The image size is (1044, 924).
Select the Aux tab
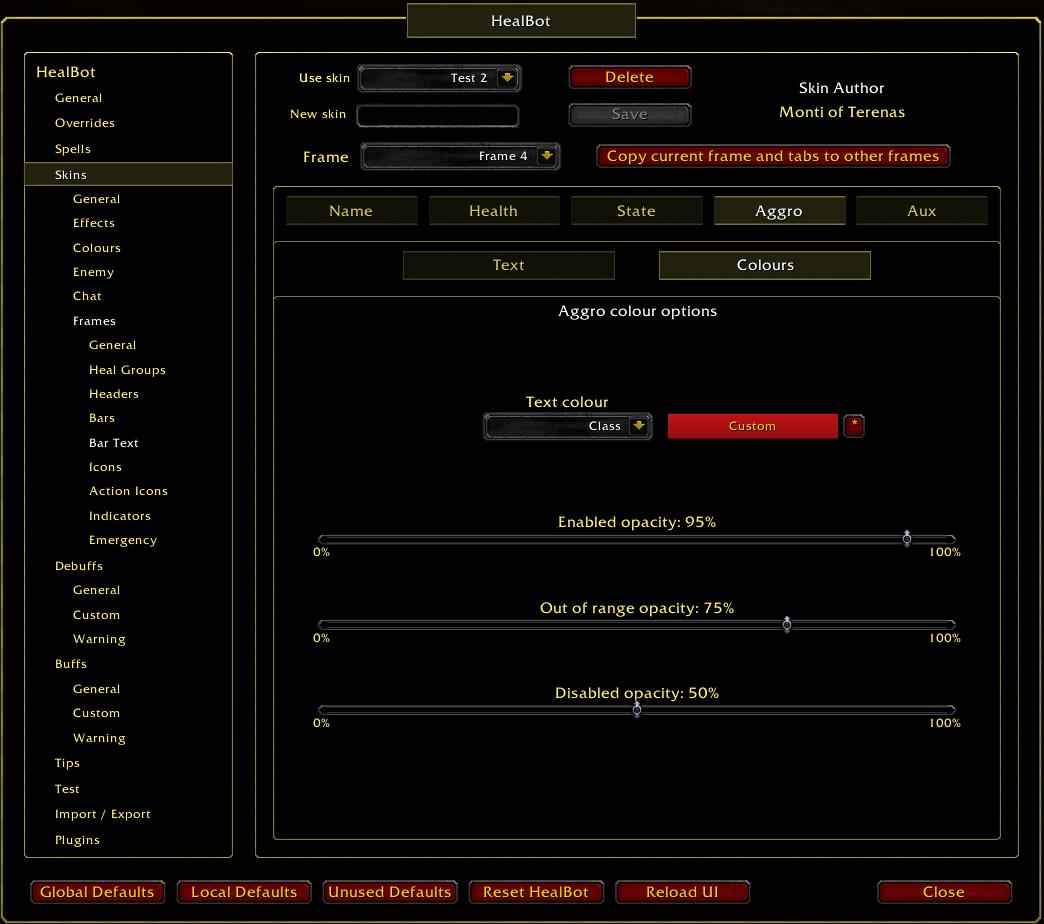921,211
